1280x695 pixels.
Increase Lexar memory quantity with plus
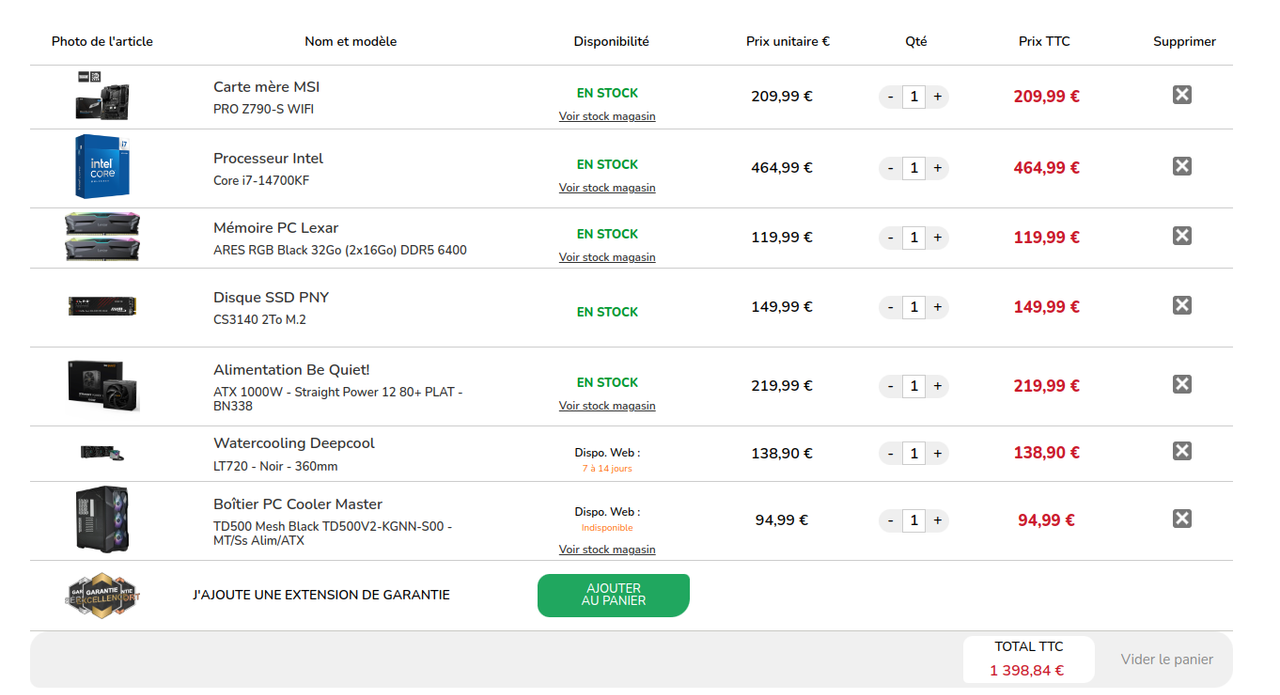[x=937, y=238]
